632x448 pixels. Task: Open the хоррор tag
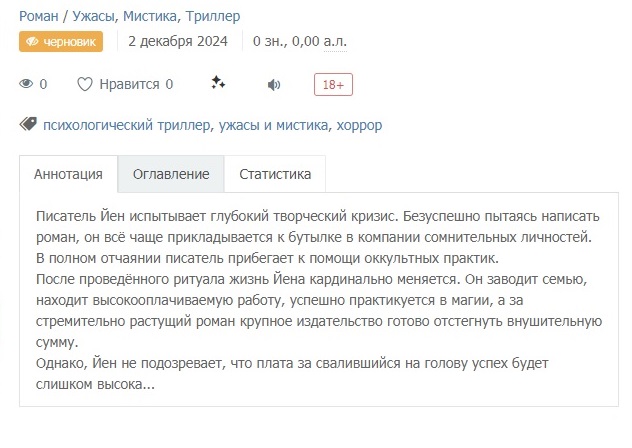[359, 125]
